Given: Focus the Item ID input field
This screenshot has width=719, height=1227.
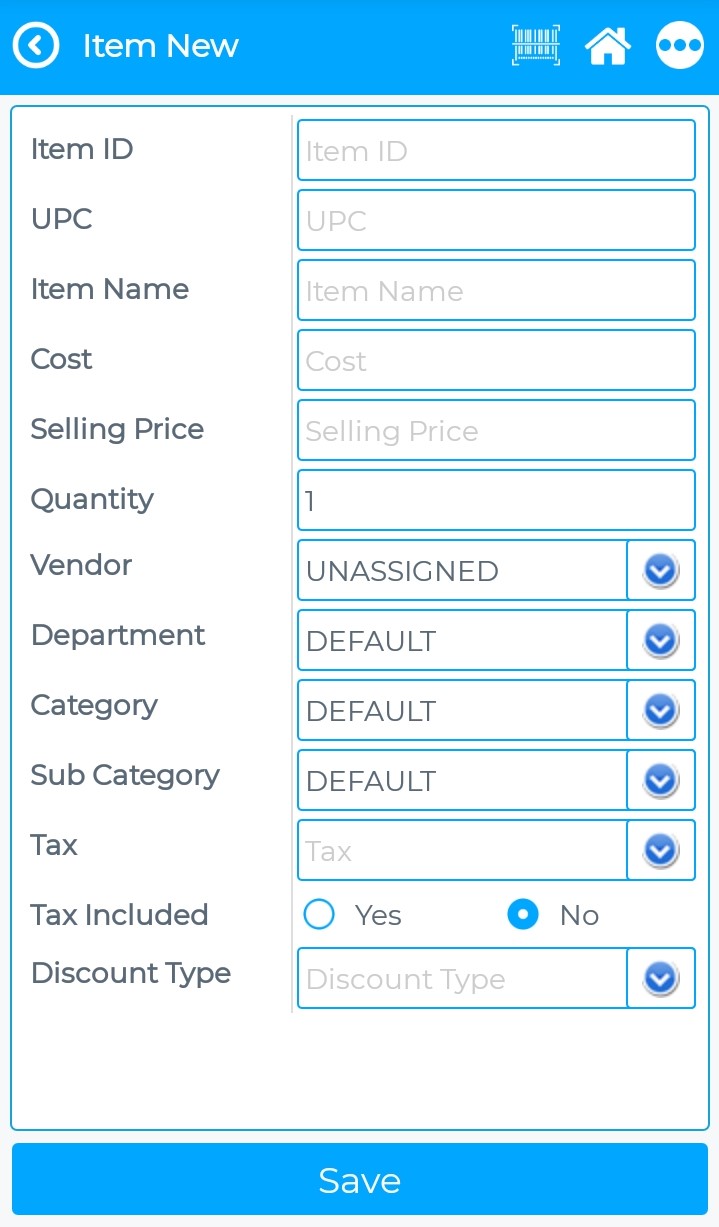Looking at the screenshot, I should 496,151.
